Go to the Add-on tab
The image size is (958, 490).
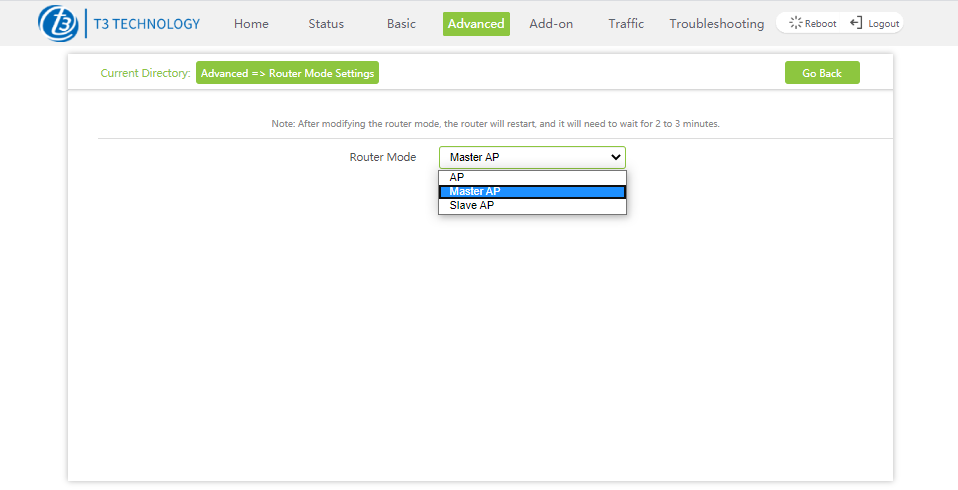pyautogui.click(x=551, y=24)
